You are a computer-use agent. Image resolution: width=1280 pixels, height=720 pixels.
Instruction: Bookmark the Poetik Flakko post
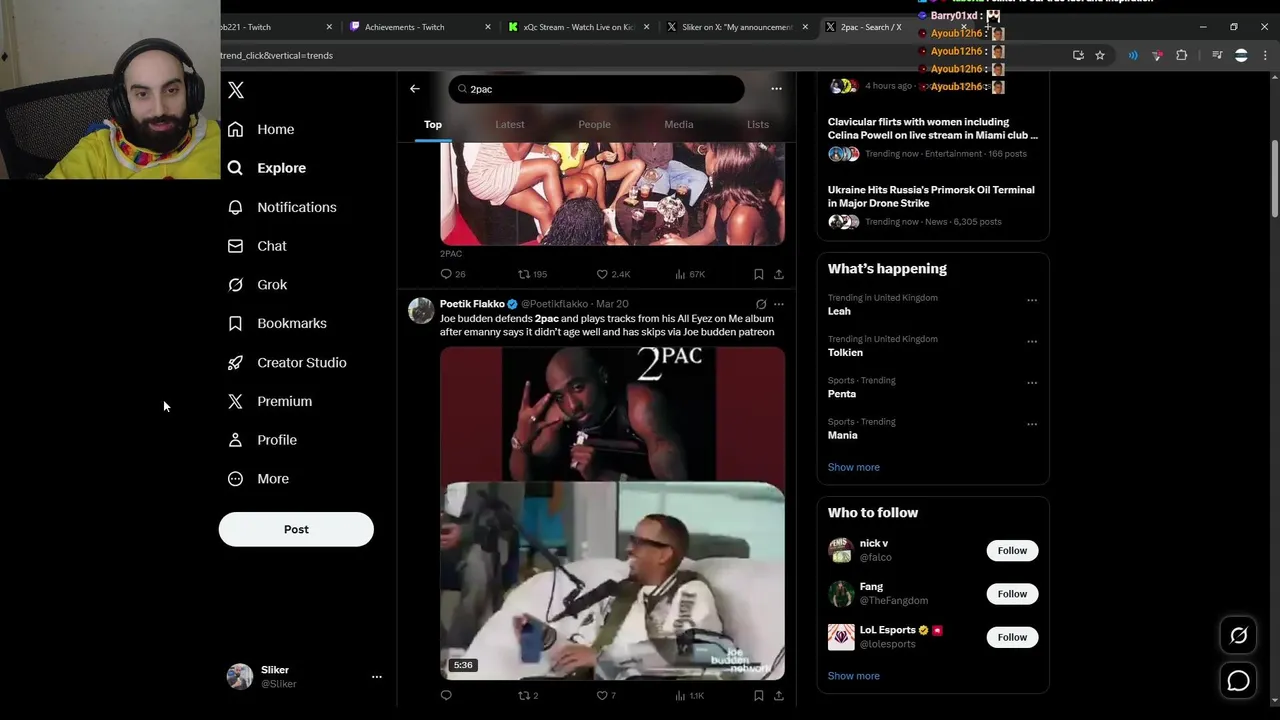coord(759,695)
